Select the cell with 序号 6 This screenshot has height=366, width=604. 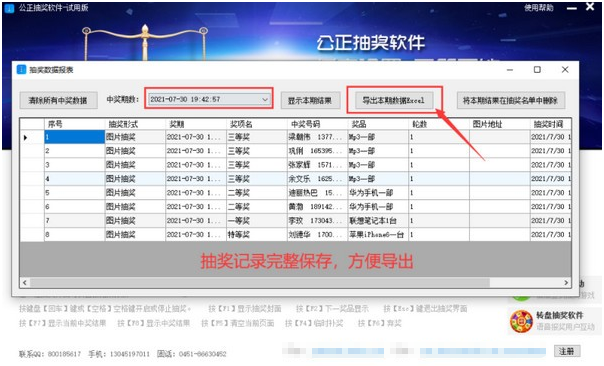(74, 207)
